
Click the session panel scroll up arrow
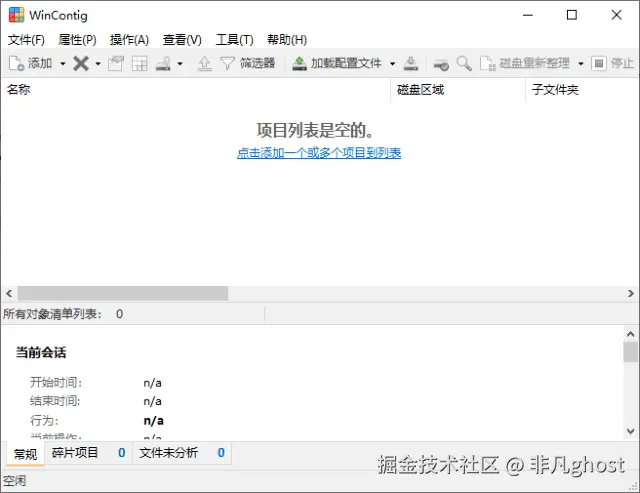[x=631, y=334]
